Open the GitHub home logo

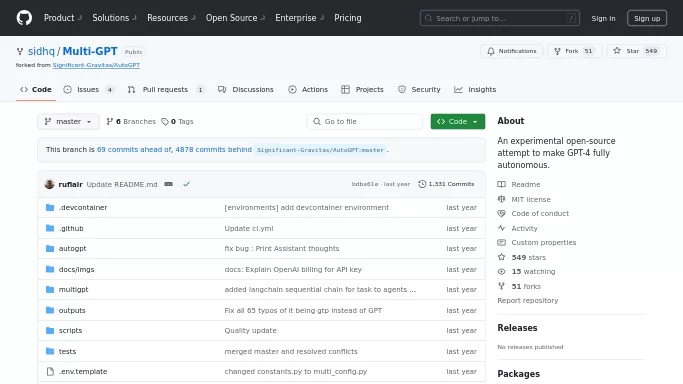[24, 18]
